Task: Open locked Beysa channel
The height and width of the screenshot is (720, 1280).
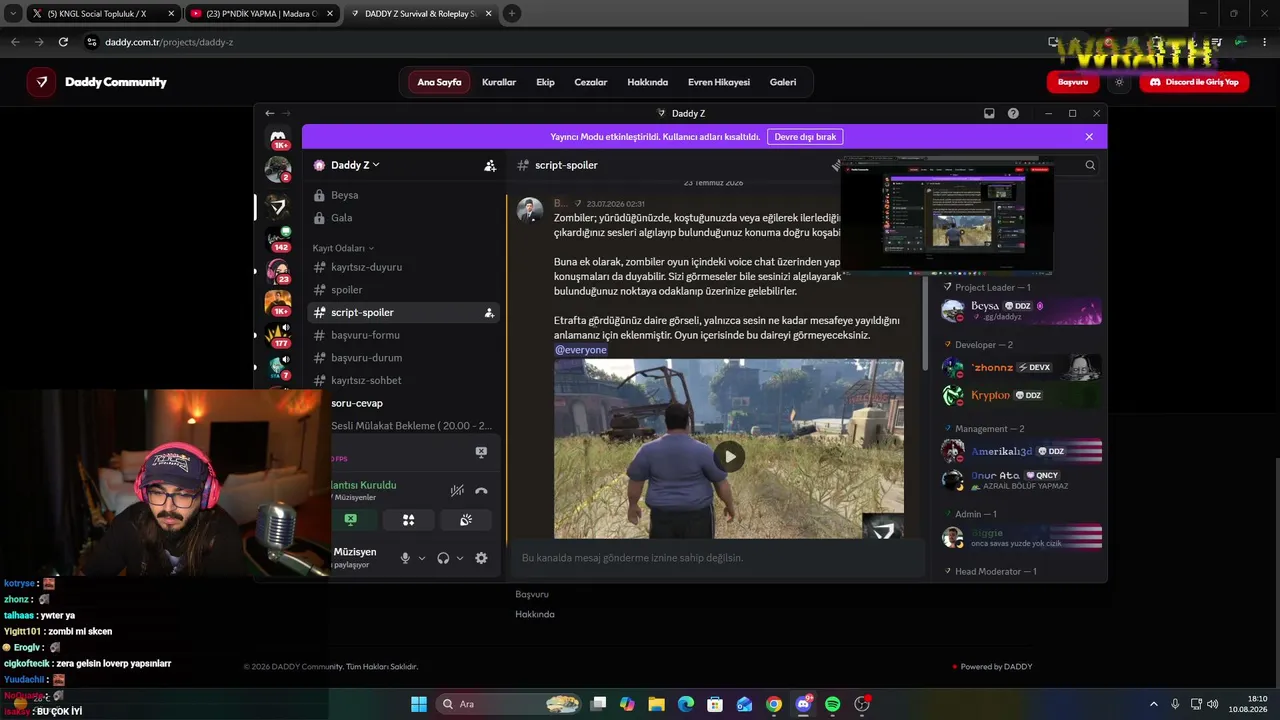Action: 403,195
